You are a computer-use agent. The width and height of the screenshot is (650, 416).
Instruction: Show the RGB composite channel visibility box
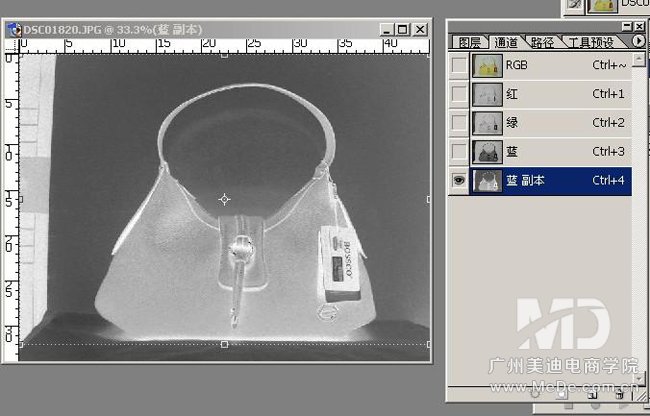[x=459, y=65]
